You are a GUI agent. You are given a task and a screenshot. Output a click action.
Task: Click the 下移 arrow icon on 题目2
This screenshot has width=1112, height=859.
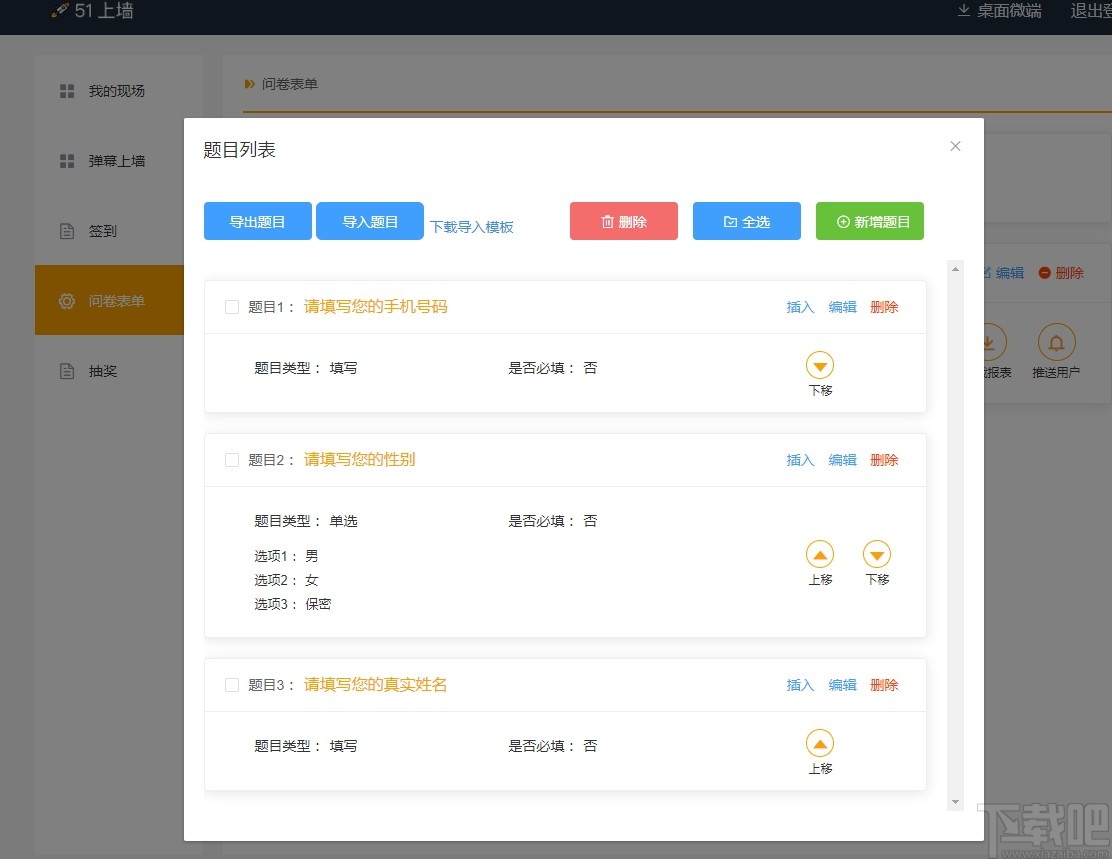[877, 553]
